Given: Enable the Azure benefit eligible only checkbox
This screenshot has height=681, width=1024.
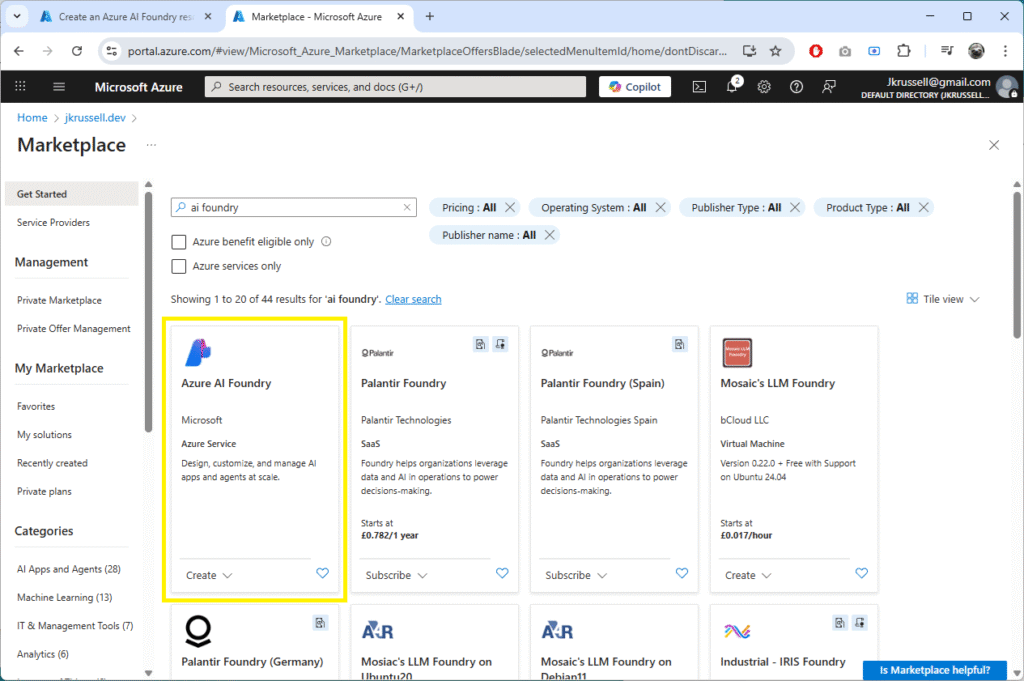Looking at the screenshot, I should [x=179, y=242].
